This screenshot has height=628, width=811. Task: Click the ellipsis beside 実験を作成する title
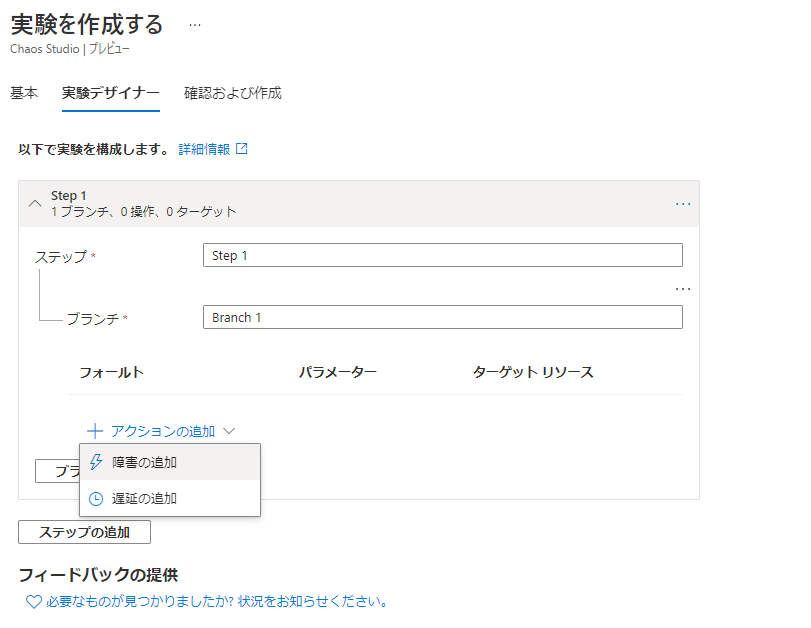[x=194, y=23]
